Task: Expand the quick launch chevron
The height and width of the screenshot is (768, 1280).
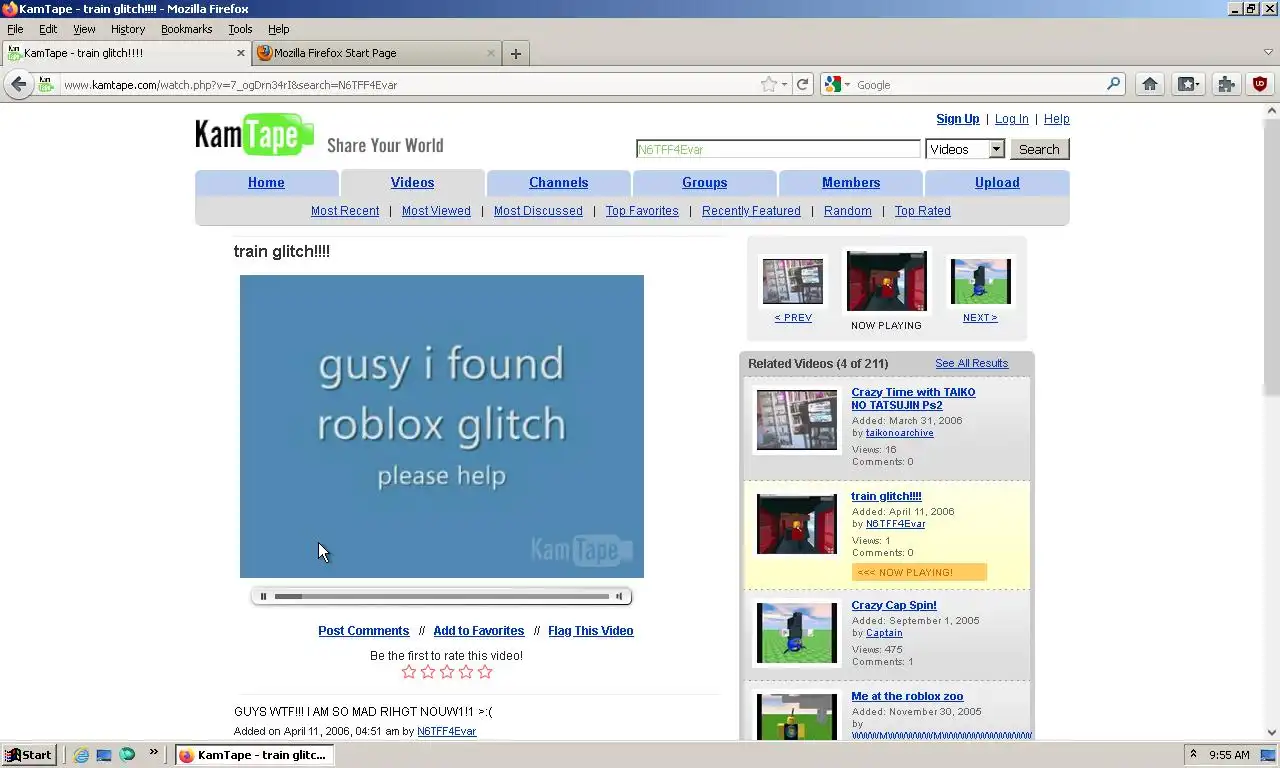Action: (x=154, y=753)
